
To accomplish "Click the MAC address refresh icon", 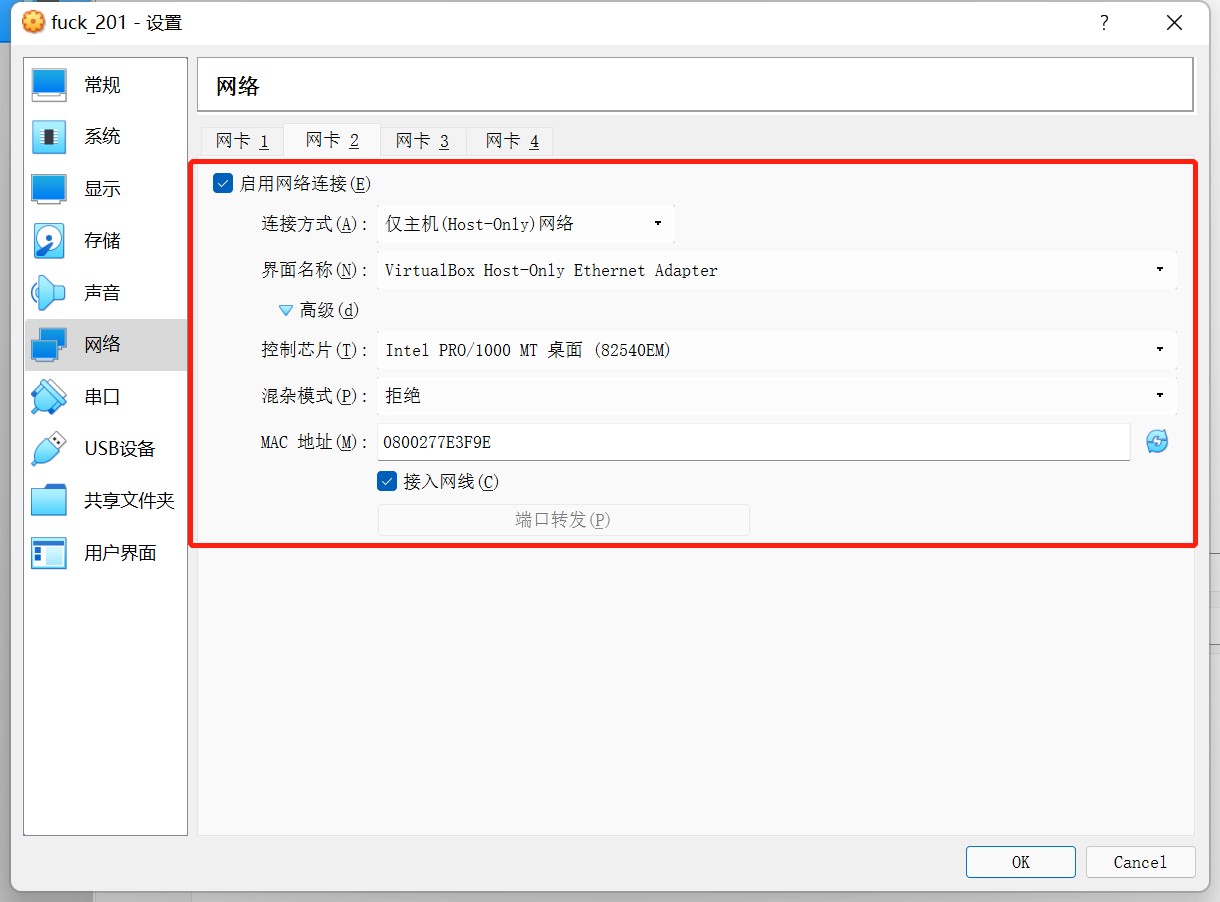I will 1157,442.
